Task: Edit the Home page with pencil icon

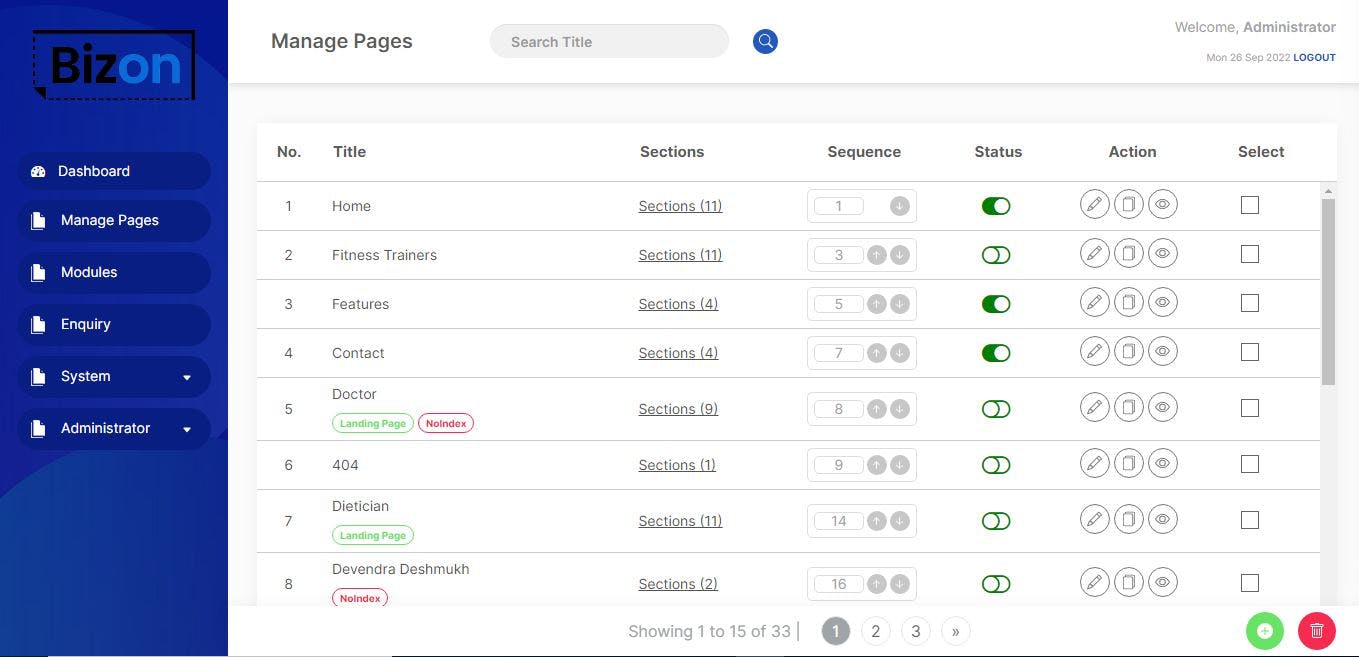Action: (x=1095, y=205)
